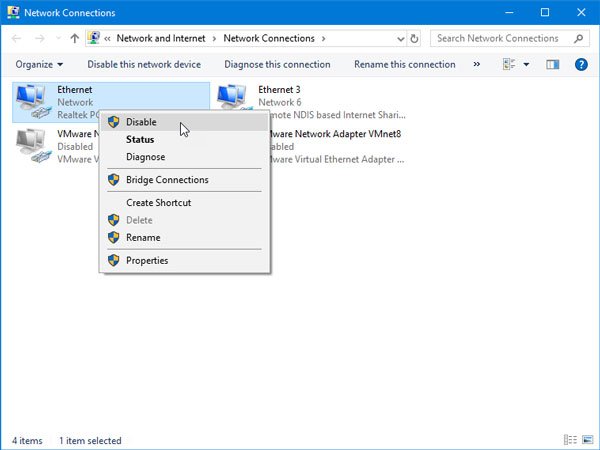Maximize the Network Connections window
Screen dimensions: 600x450
(x=545, y=12)
